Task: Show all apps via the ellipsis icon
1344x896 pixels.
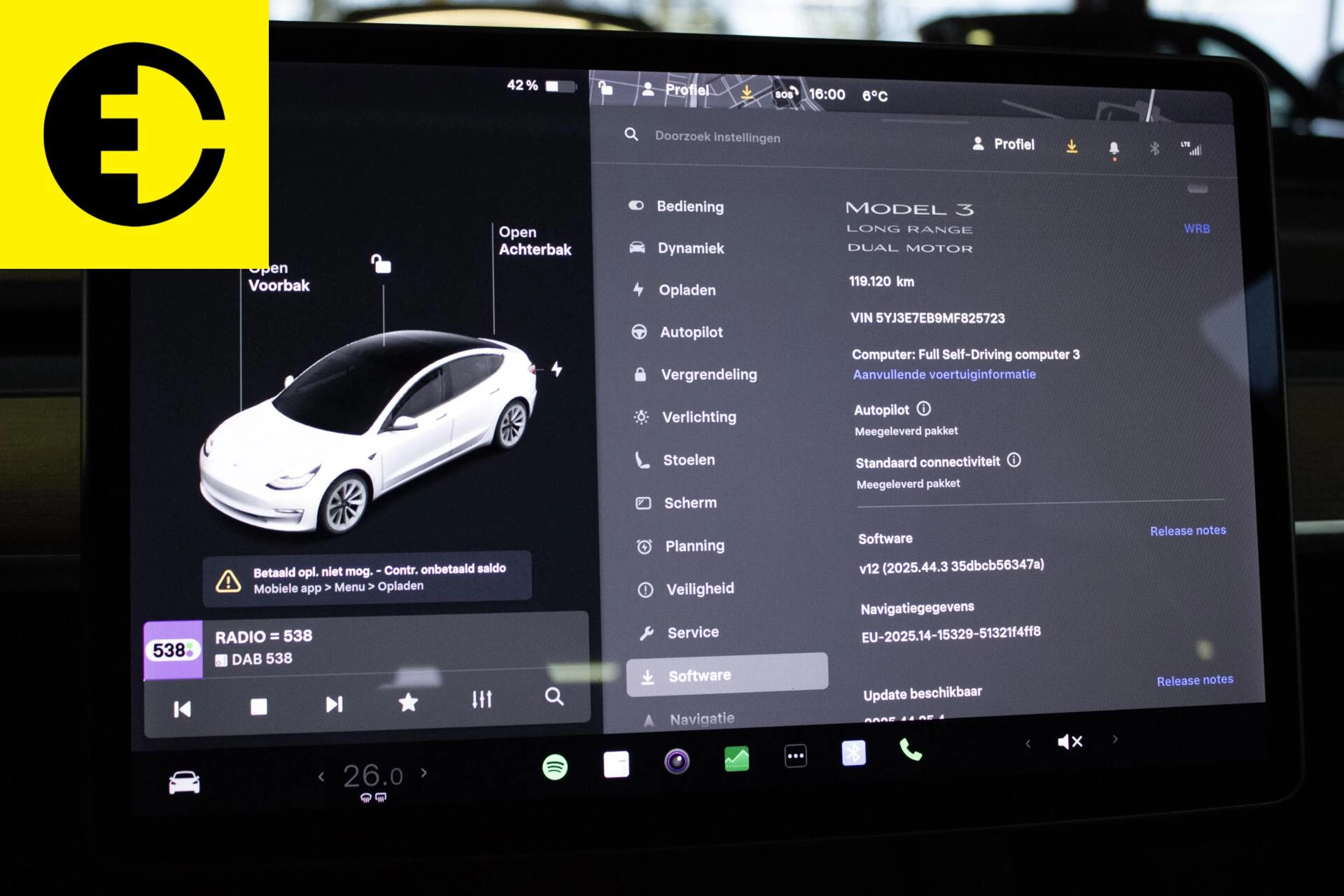Action: coord(794,755)
